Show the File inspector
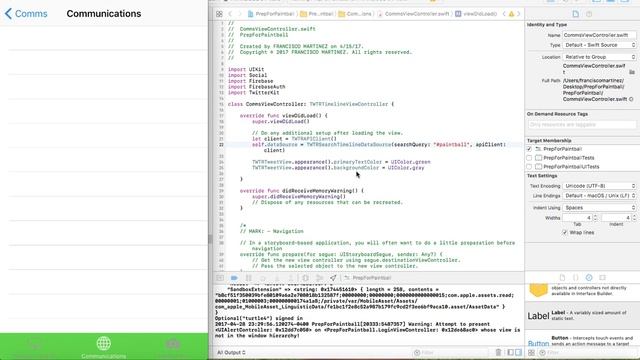 pos(576,14)
